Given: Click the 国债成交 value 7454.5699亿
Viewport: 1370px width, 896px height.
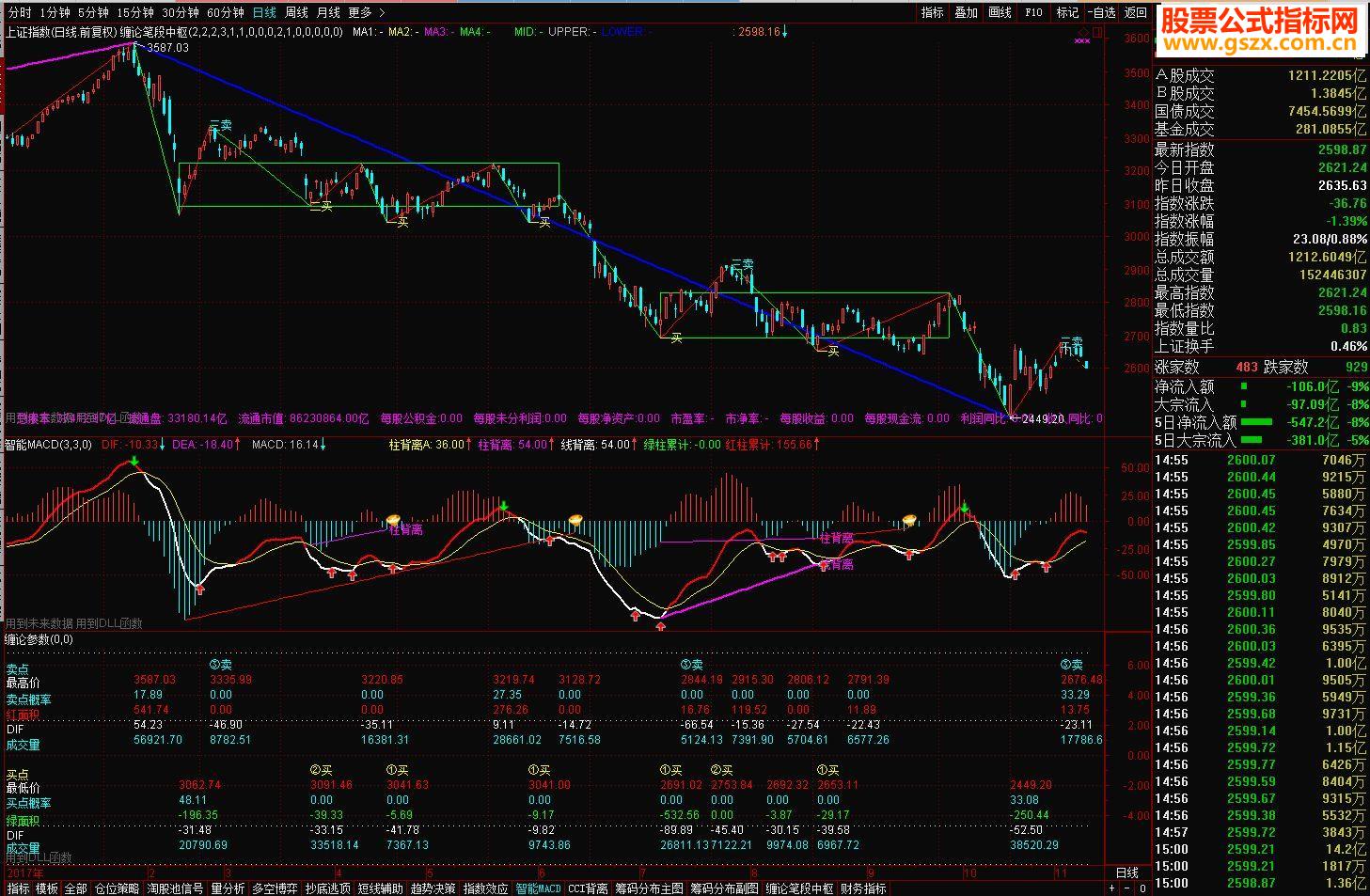Looking at the screenshot, I should coord(1327,112).
